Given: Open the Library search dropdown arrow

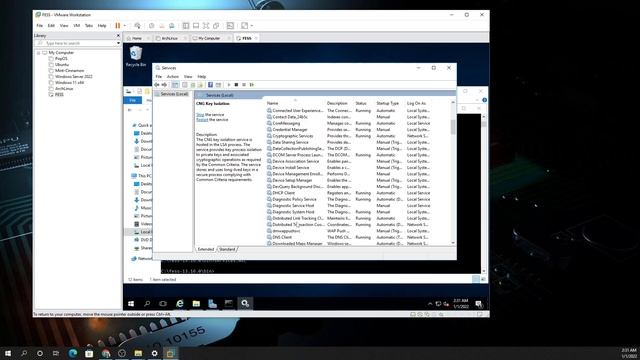Looking at the screenshot, I should 118,43.
